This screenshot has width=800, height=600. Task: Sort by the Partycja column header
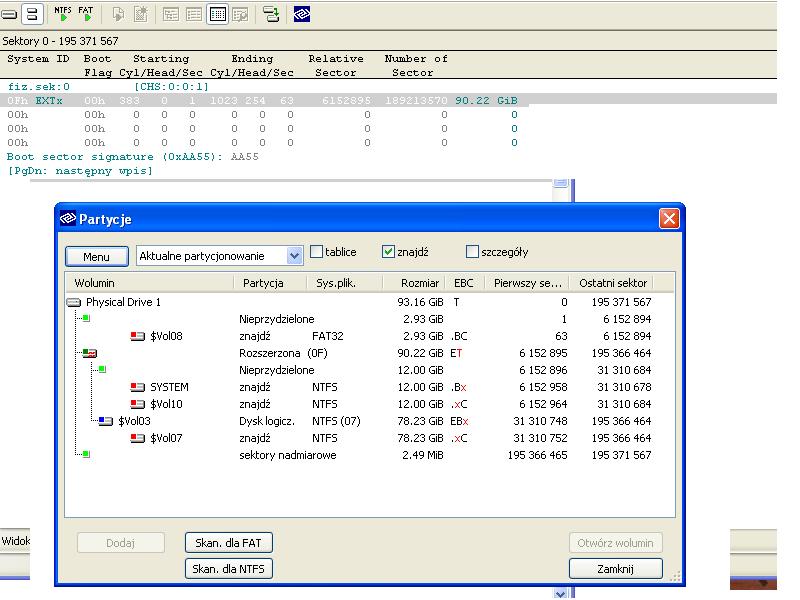(x=270, y=283)
